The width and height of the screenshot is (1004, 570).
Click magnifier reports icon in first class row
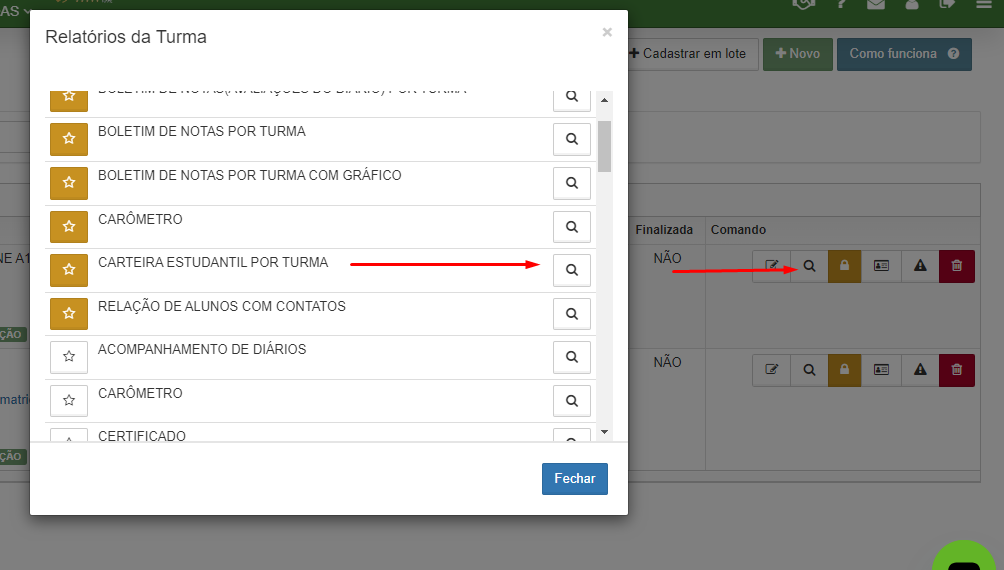(x=809, y=266)
